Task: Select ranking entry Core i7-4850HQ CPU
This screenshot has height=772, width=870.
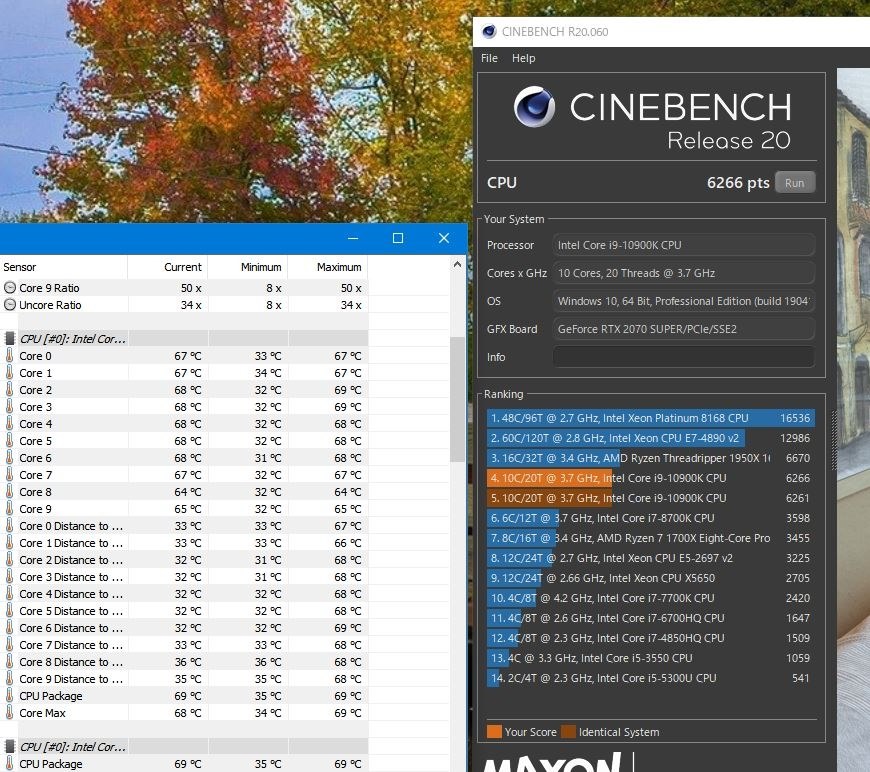Action: tap(651, 638)
